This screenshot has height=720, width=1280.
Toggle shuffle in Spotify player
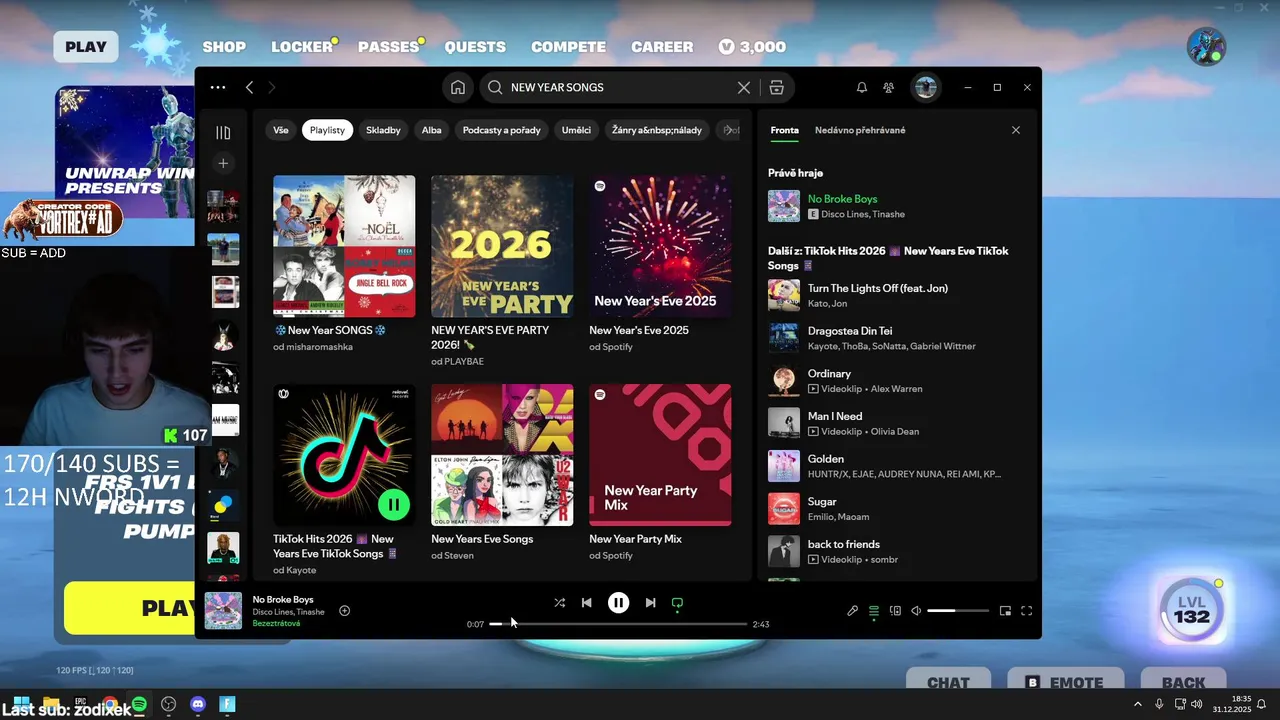click(x=560, y=603)
